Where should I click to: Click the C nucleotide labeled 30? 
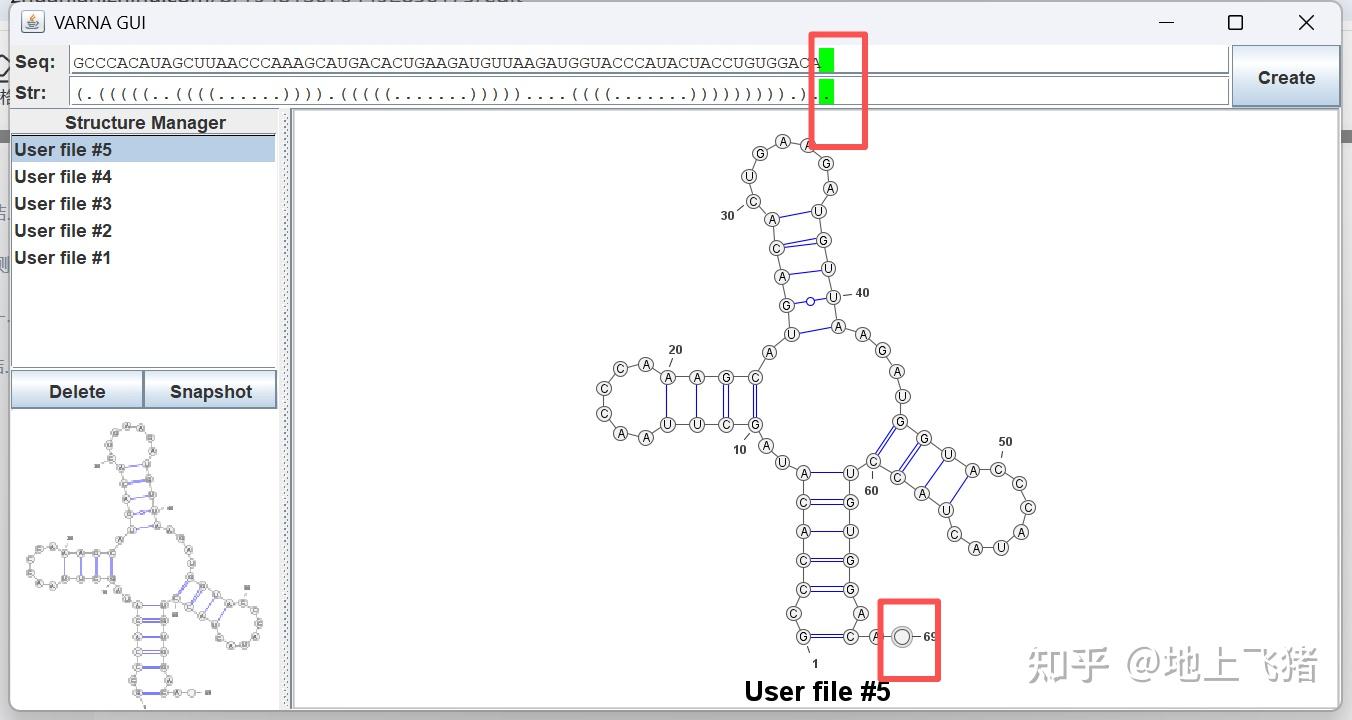point(754,201)
